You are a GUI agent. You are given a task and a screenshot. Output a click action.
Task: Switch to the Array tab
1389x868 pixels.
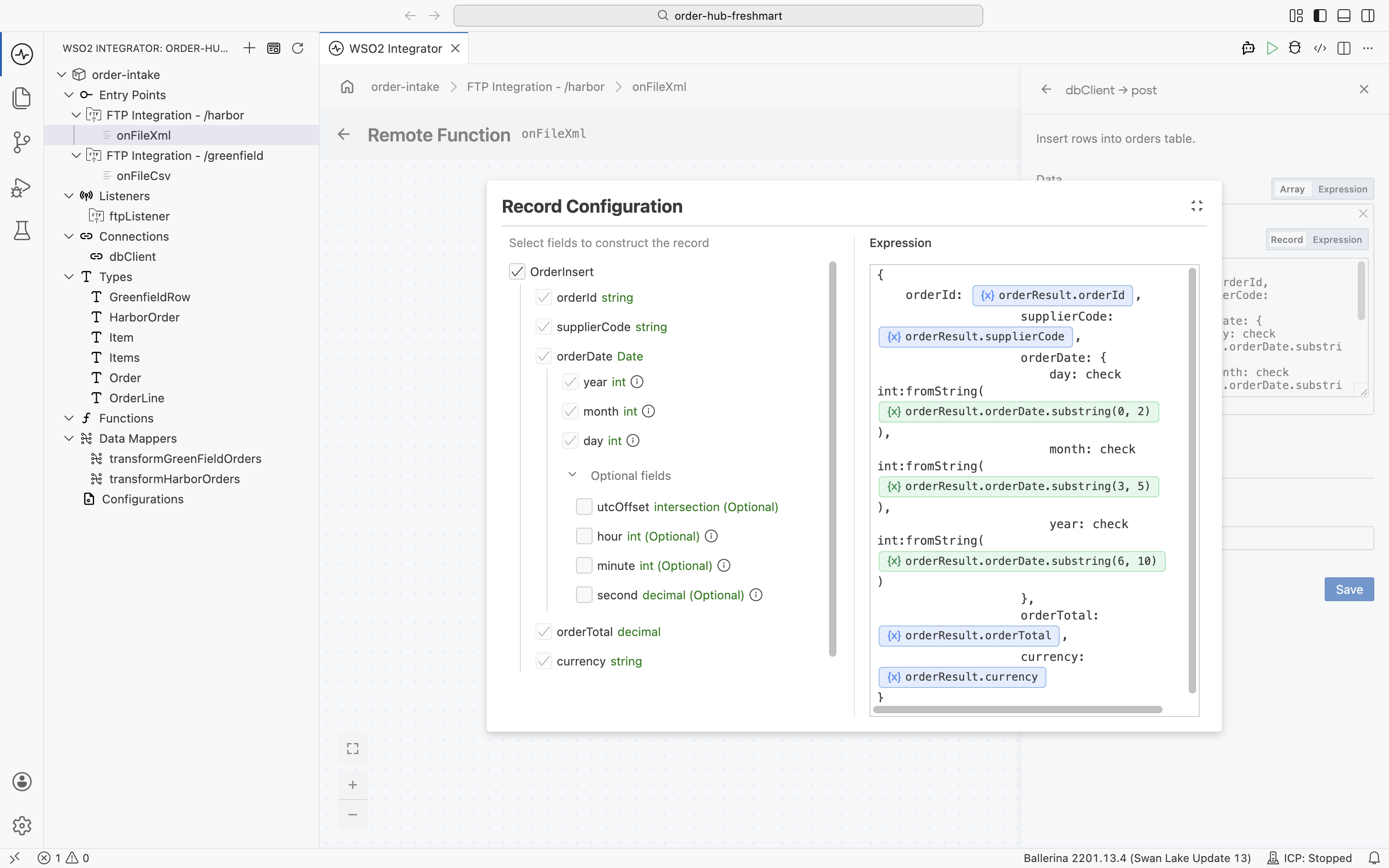pyautogui.click(x=1292, y=189)
